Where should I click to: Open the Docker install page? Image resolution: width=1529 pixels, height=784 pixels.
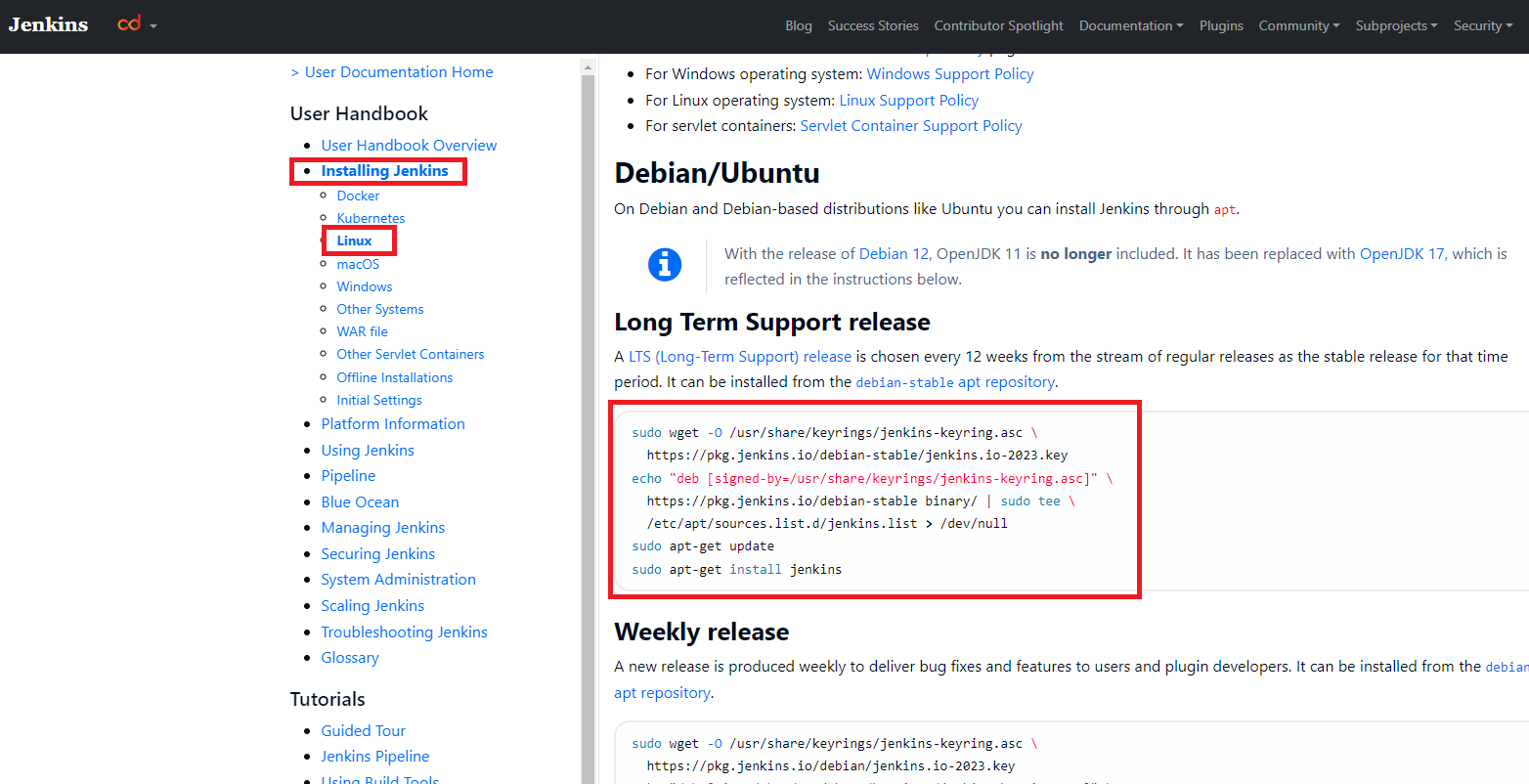(x=358, y=196)
